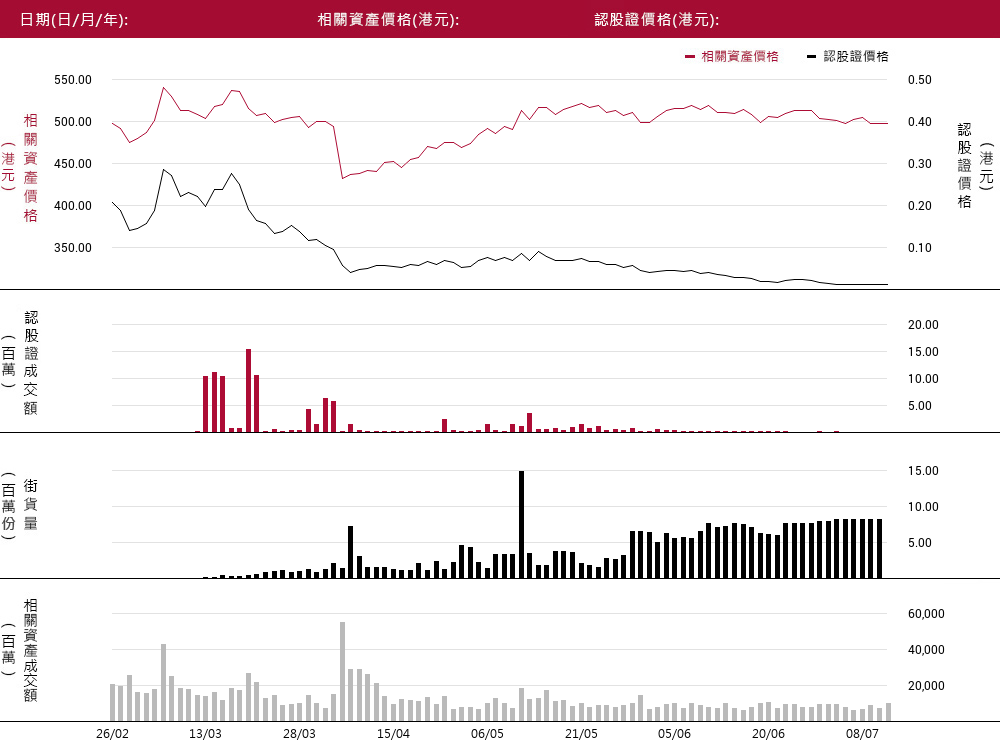1000x751 pixels.
Task: Click the 400.00 left axis value
Action: [73, 206]
